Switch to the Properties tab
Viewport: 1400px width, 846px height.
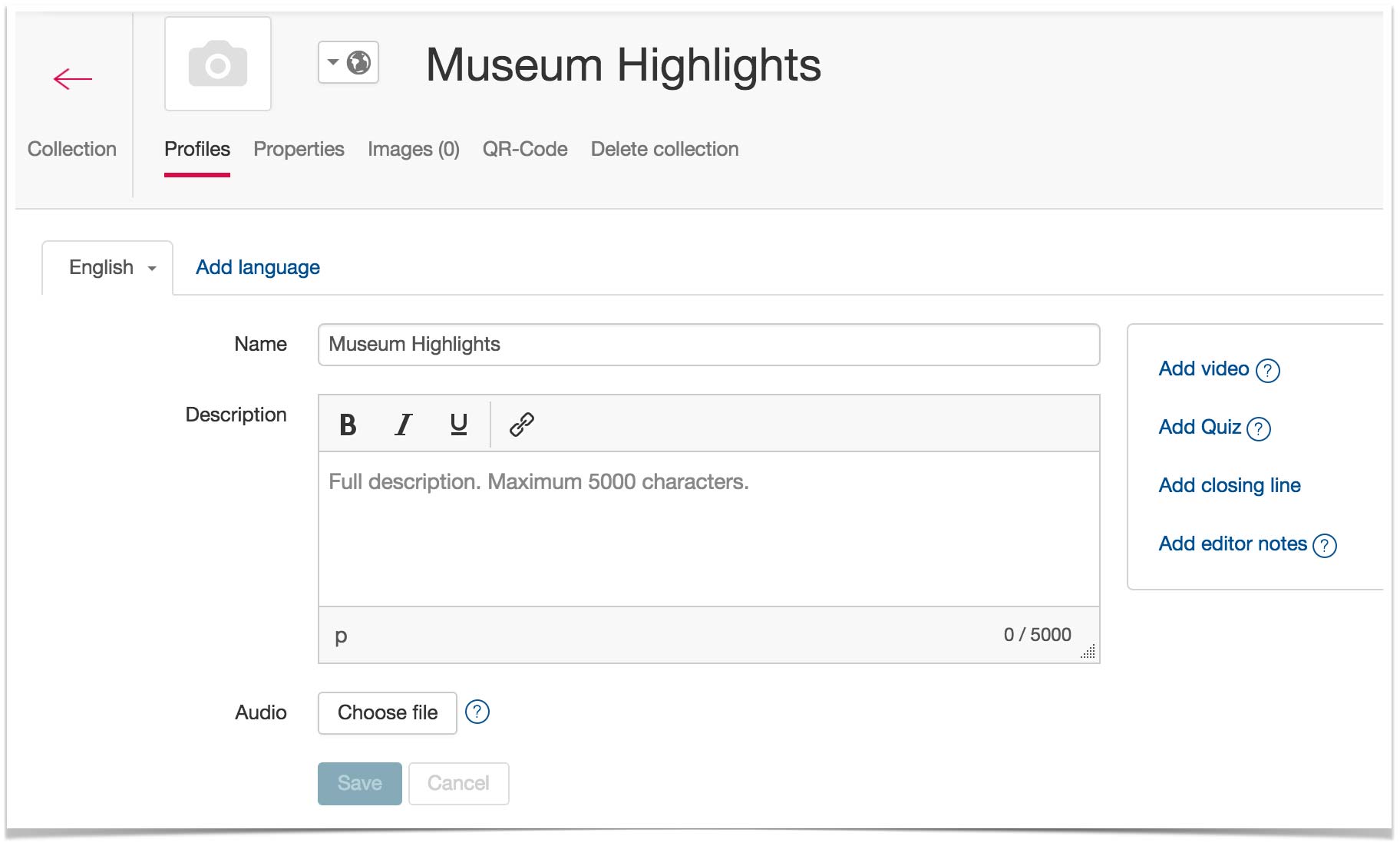pyautogui.click(x=299, y=149)
